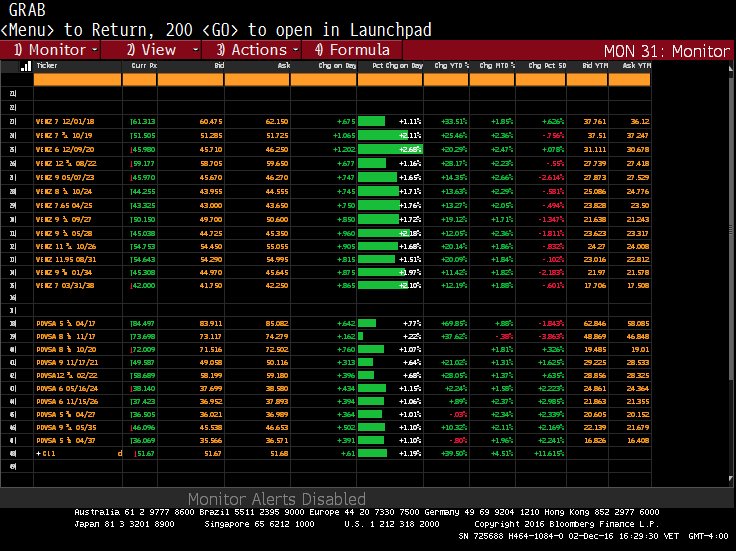Click the vertical scrollbar on the right edge
This screenshot has width=736, height=551.
pyautogui.click(x=731, y=272)
